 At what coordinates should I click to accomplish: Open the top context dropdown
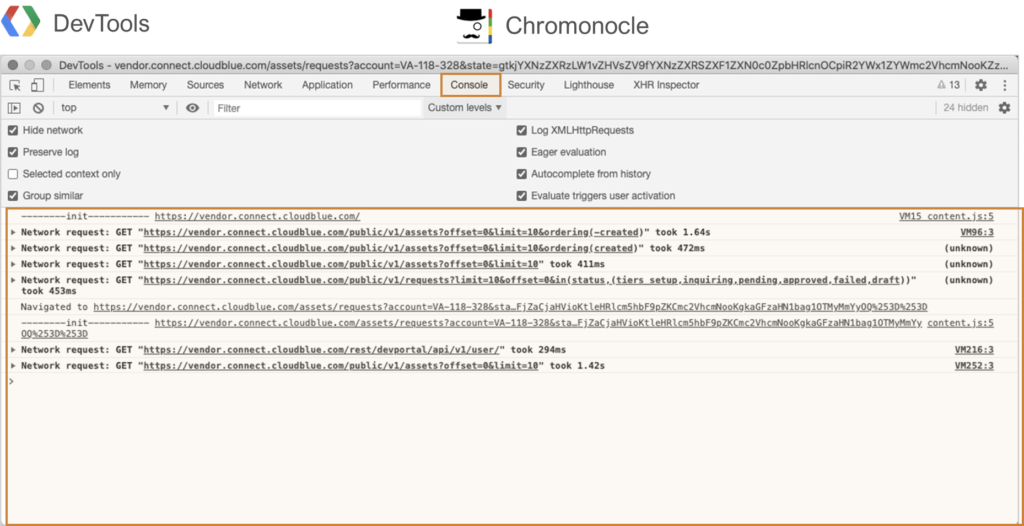[115, 108]
